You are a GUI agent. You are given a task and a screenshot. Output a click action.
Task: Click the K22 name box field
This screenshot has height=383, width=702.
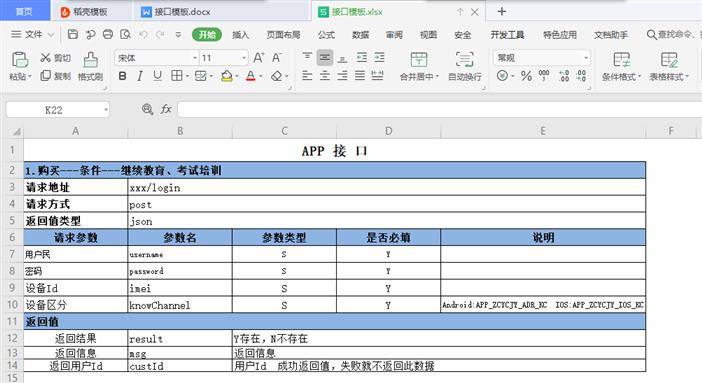click(x=53, y=110)
